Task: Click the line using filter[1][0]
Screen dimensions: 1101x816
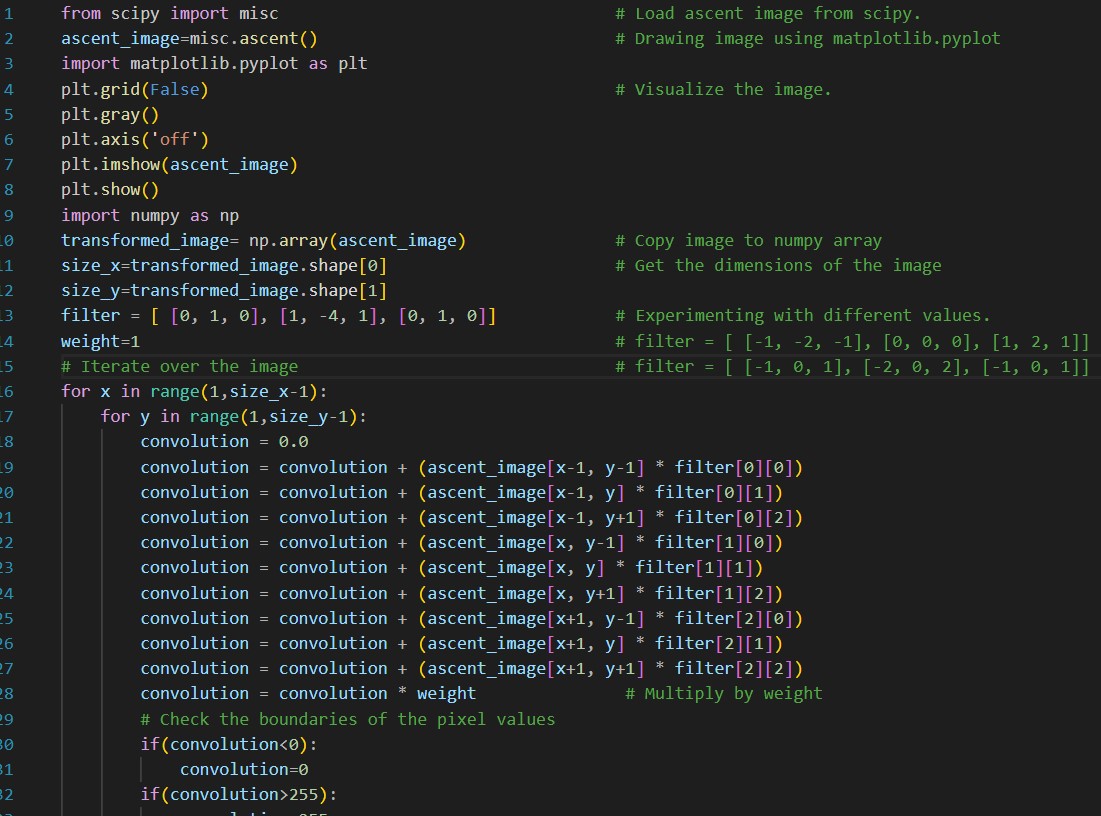Action: tap(461, 543)
